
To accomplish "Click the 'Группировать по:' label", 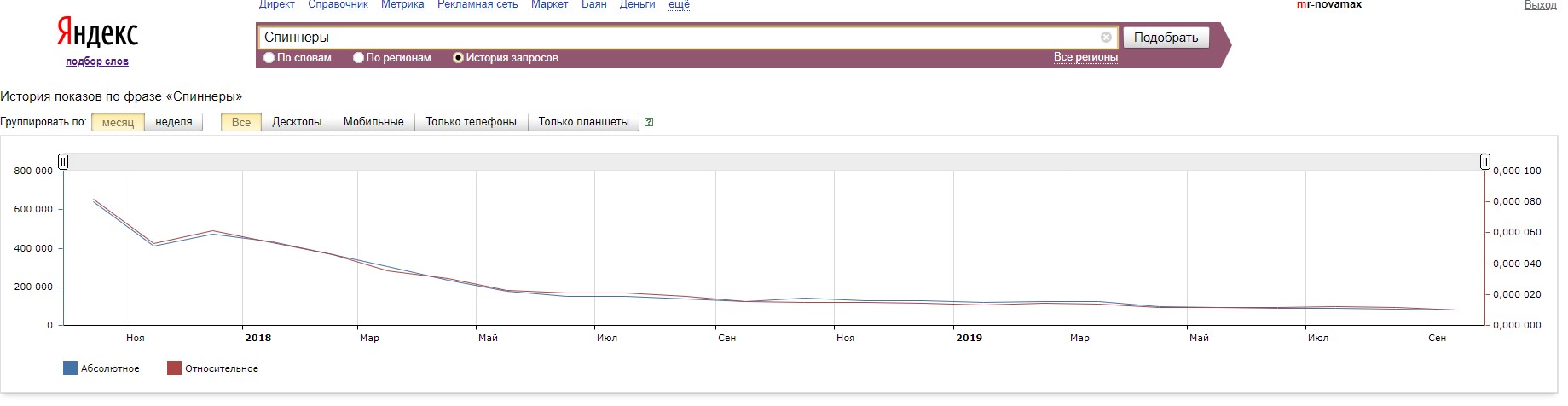I will [x=43, y=122].
